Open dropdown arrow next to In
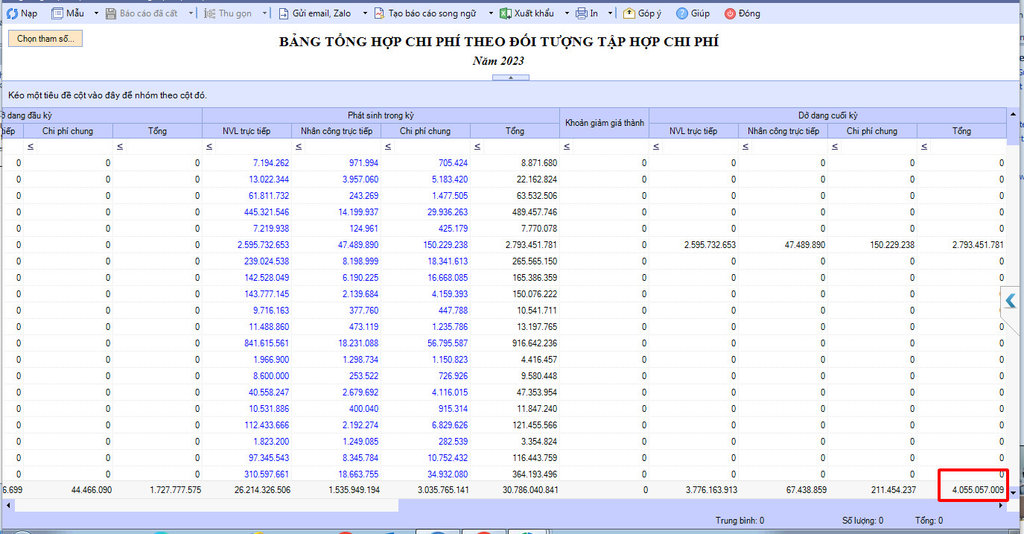 point(610,13)
